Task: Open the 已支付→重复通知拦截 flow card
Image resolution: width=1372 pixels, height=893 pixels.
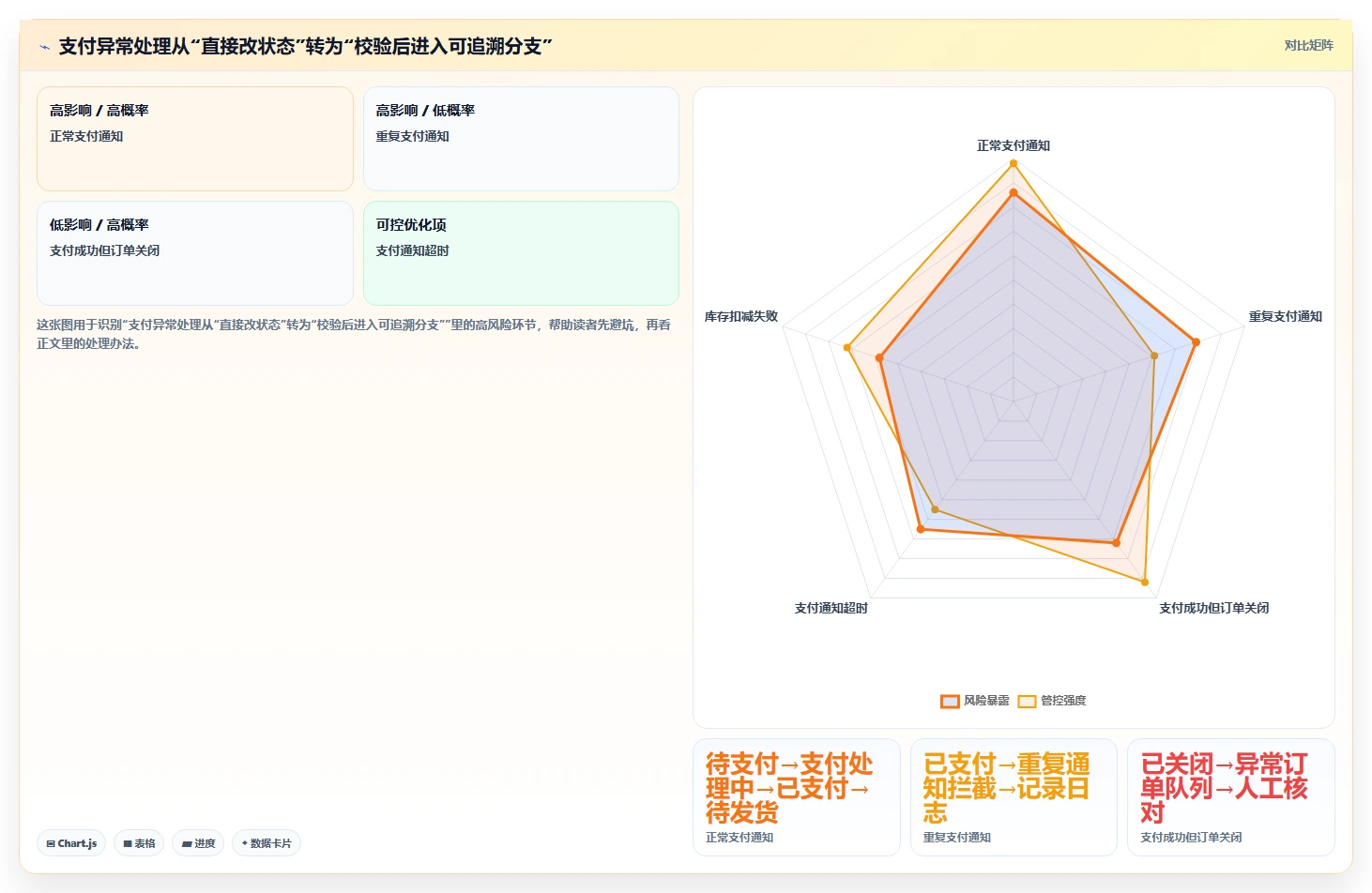Action: (x=1014, y=797)
